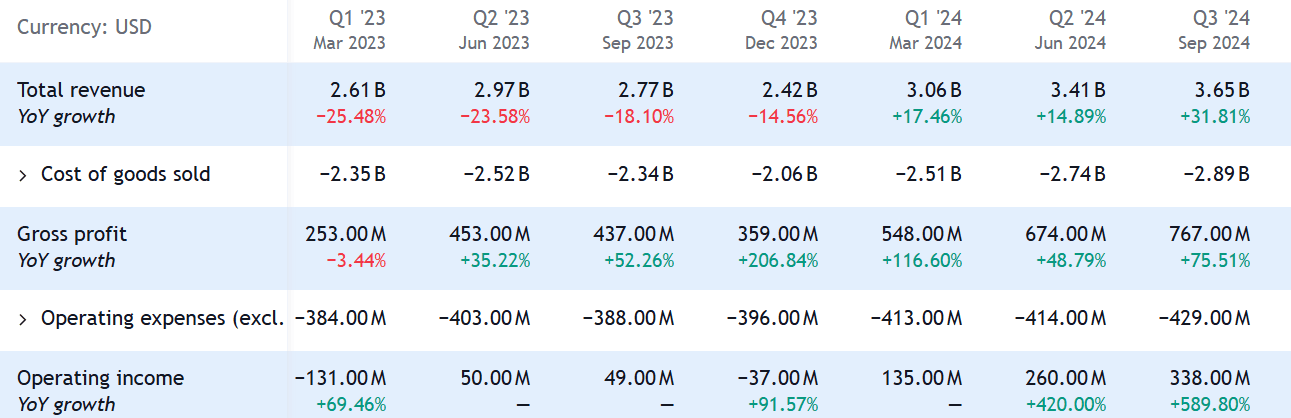The height and width of the screenshot is (418, 1291).
Task: Click the +589.80% operating income growth value
Action: click(x=1210, y=404)
